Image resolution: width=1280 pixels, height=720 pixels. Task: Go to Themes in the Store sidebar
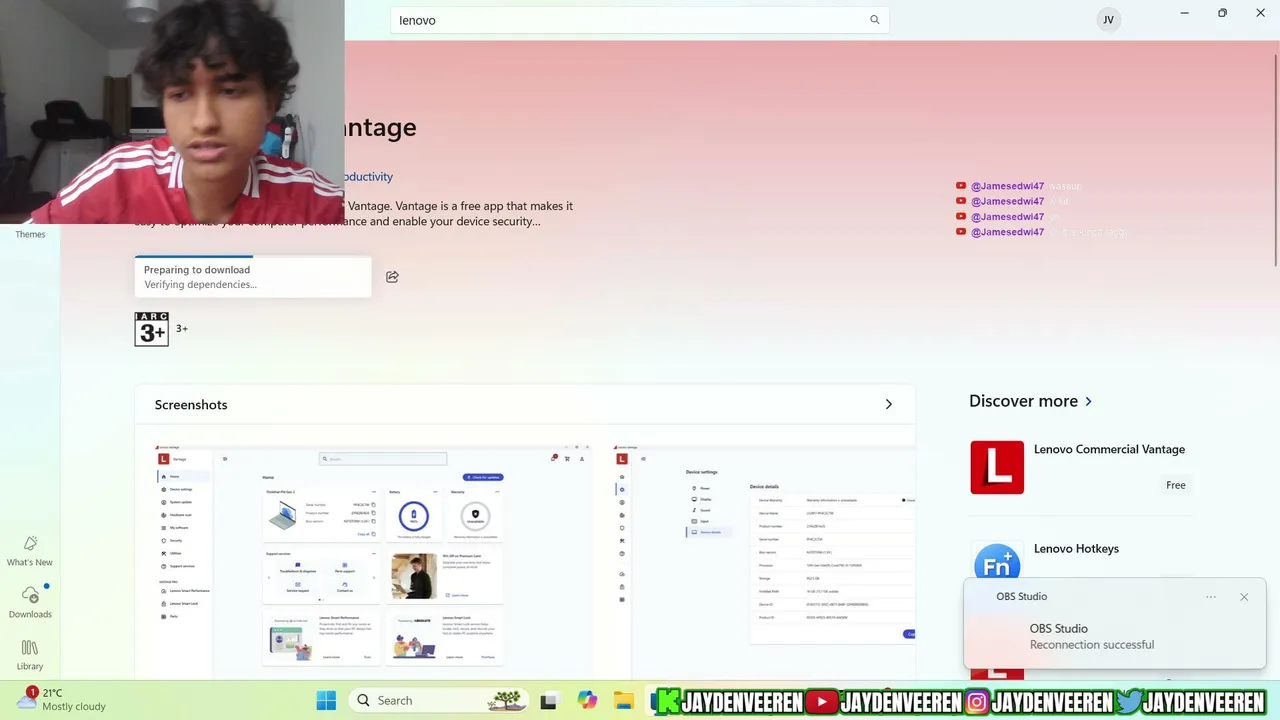pos(30,234)
